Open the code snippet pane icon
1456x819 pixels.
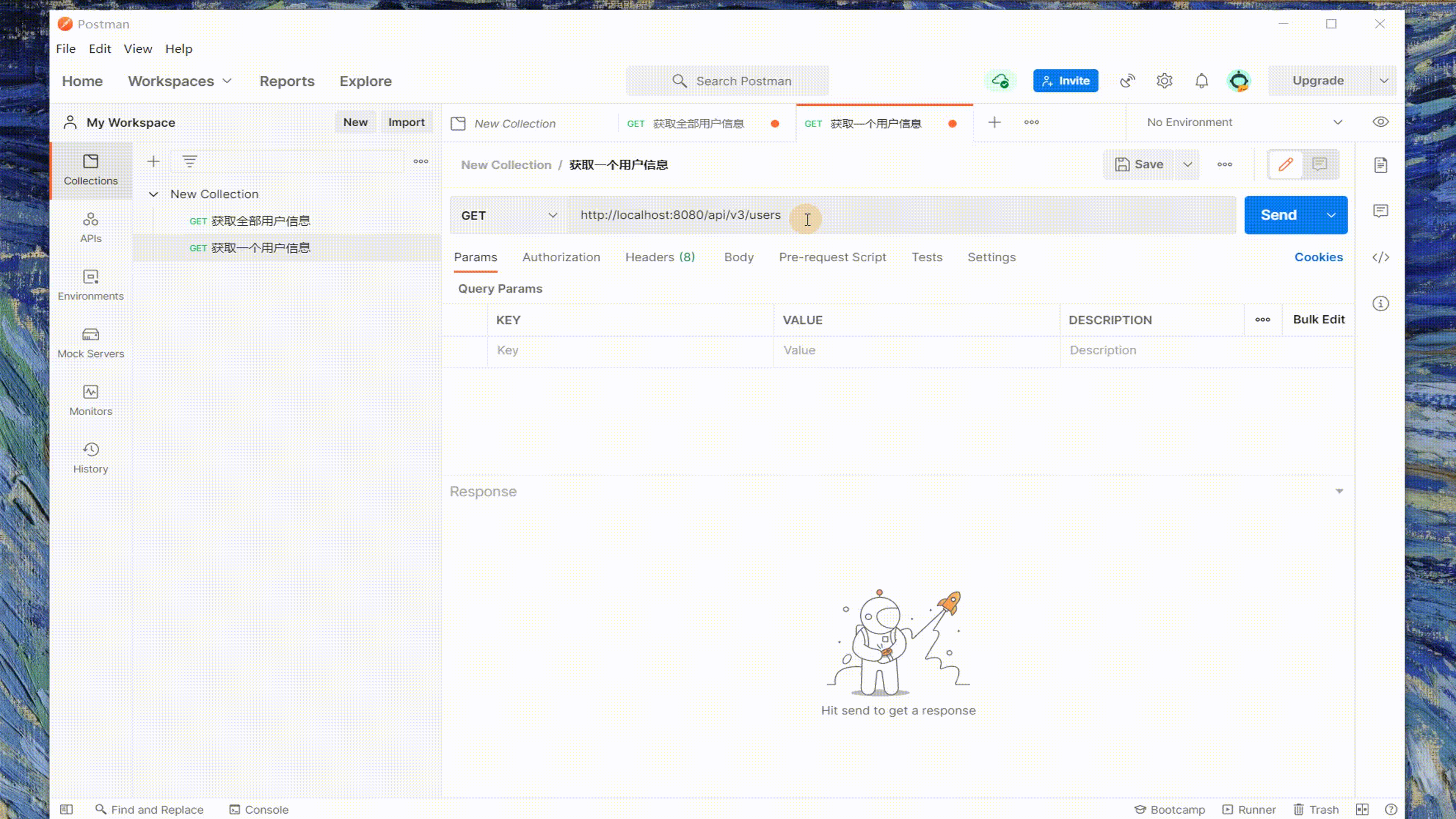[1381, 257]
